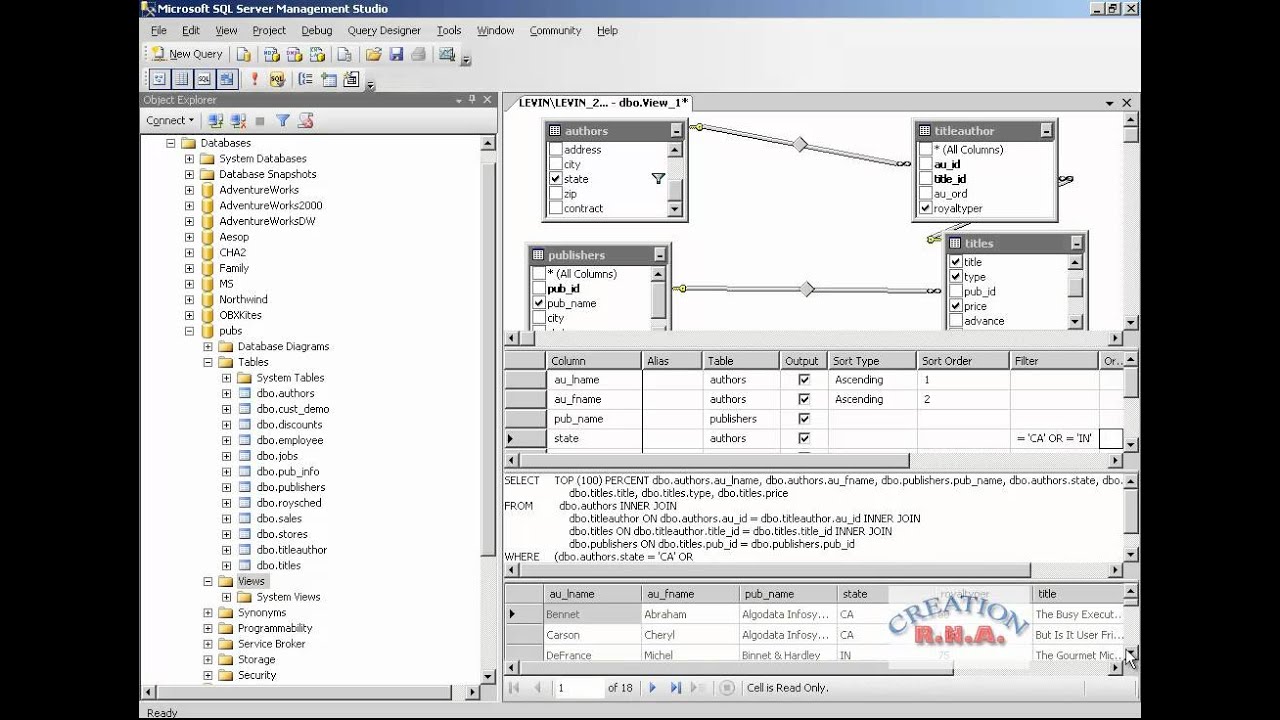Check All Columns in titleauthor table
The height and width of the screenshot is (720, 1280).
pyautogui.click(x=925, y=150)
